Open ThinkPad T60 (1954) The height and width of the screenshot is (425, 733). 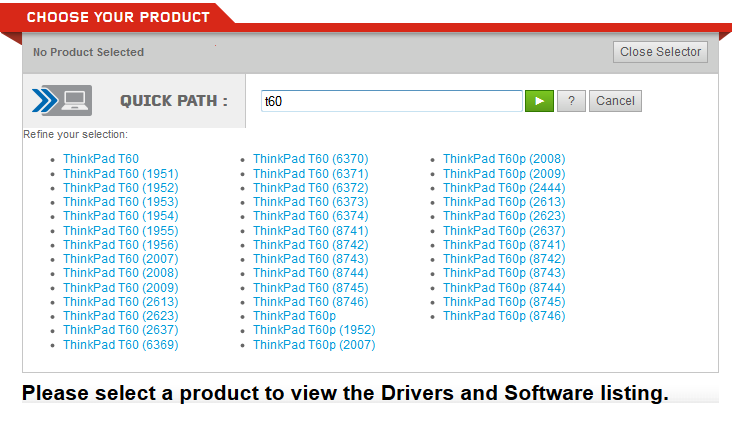(x=121, y=216)
